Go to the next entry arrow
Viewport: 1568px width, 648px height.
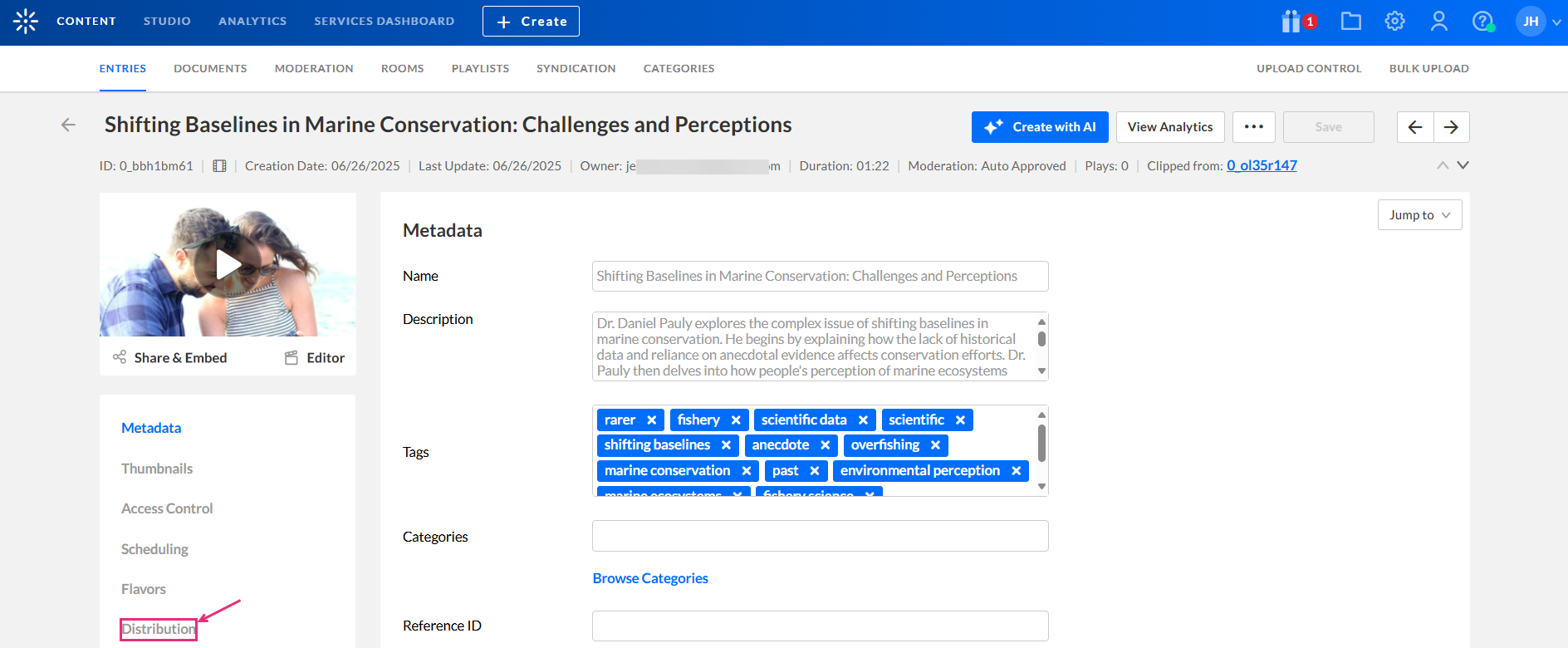coord(1451,127)
